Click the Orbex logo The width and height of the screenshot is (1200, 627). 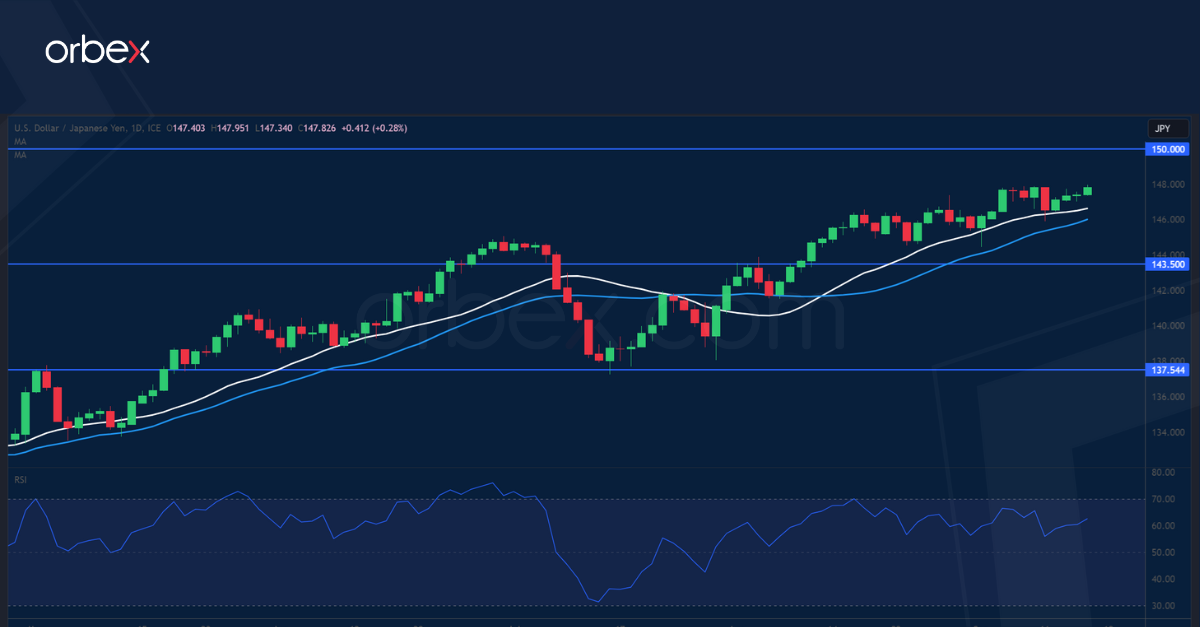pyautogui.click(x=97, y=52)
